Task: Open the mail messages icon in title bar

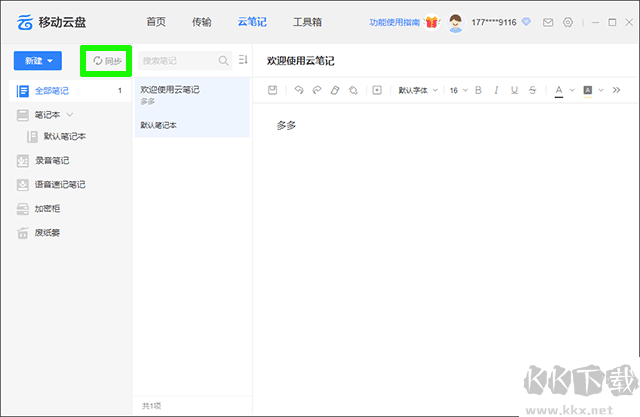Action: [548, 22]
